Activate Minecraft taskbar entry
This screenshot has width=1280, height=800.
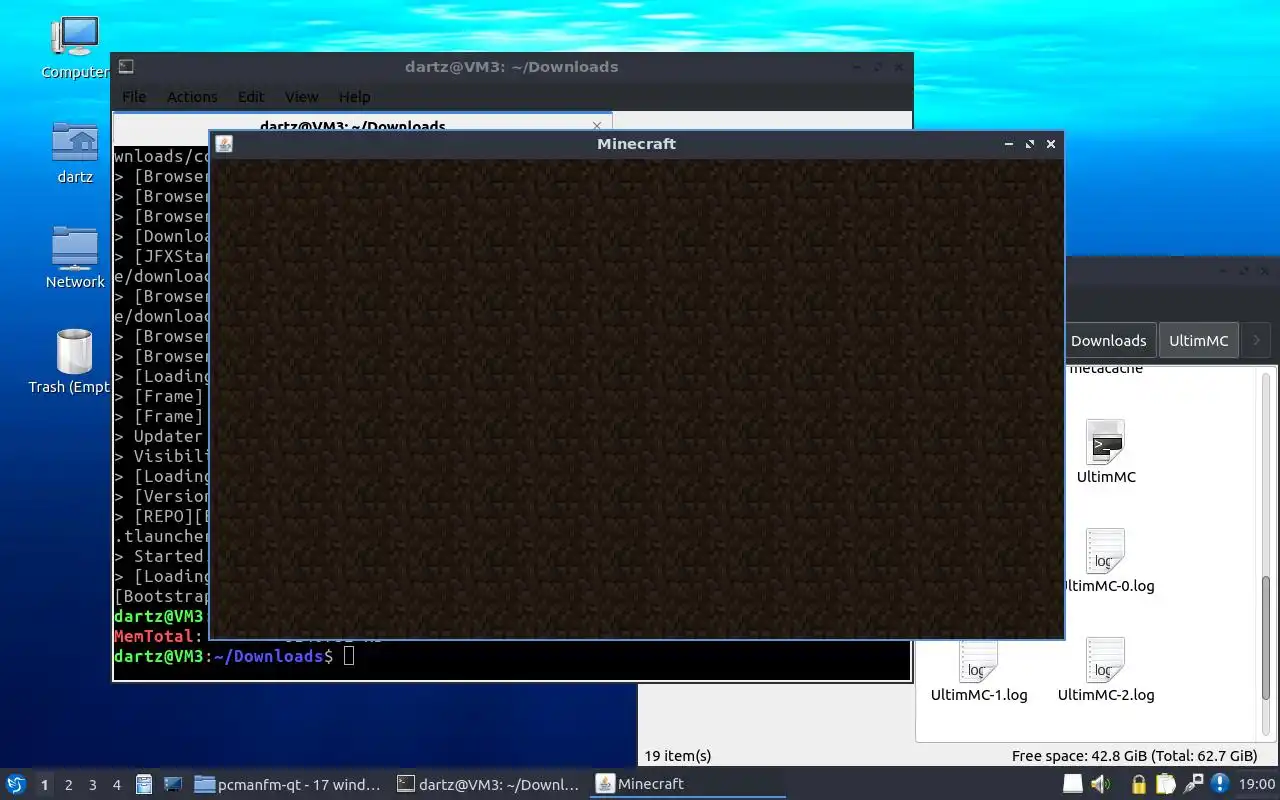(687, 784)
